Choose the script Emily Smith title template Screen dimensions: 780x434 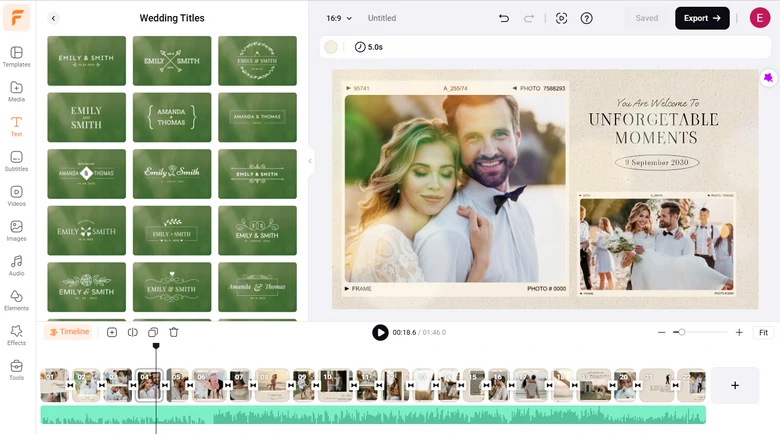tap(172, 174)
